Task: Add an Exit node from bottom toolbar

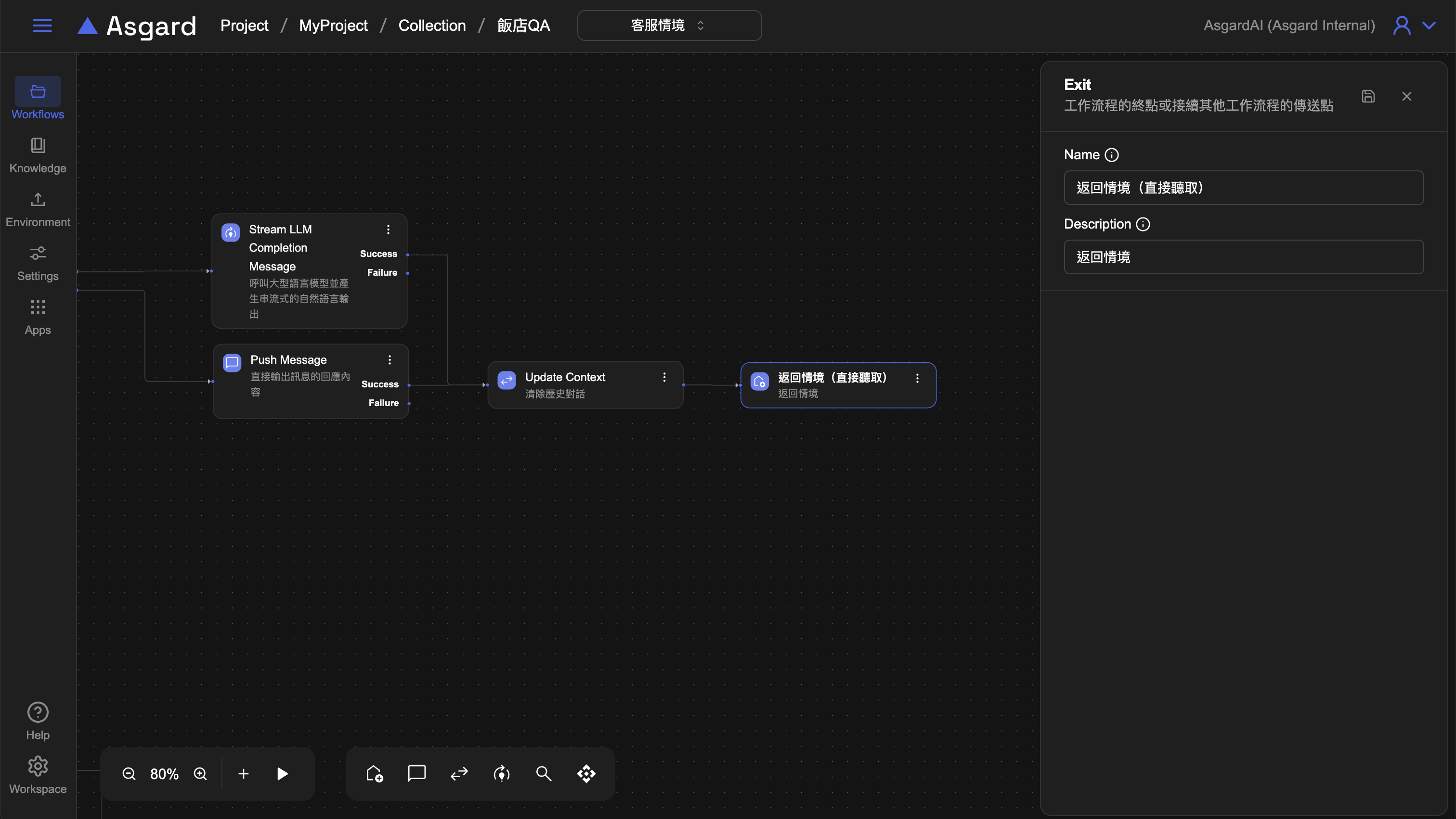Action: click(x=374, y=773)
